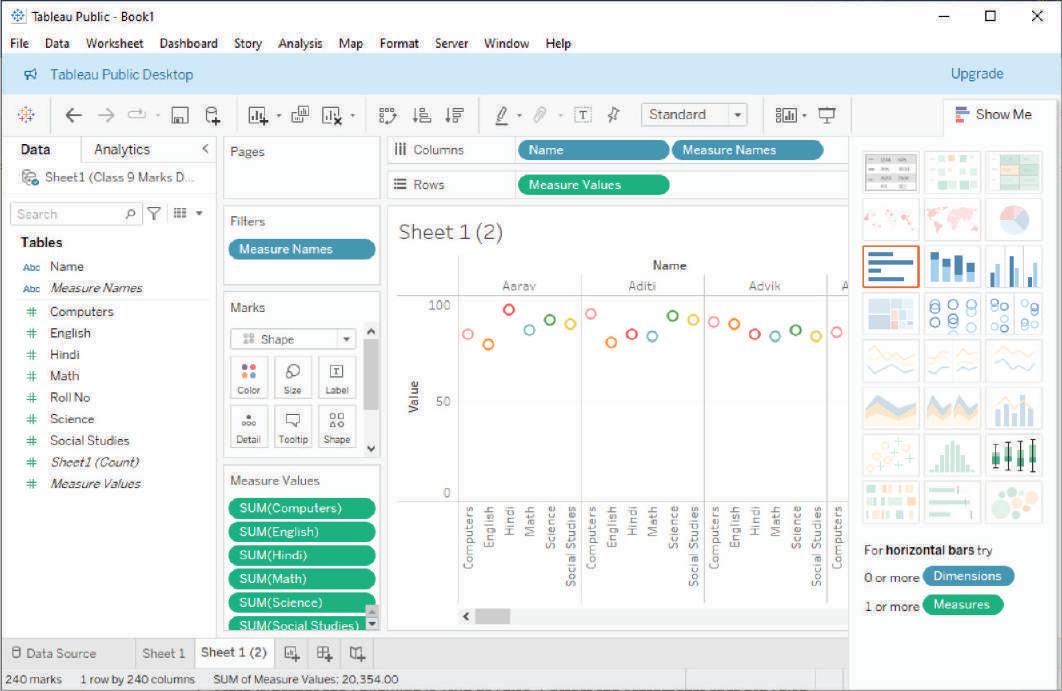The image size is (1062, 691).
Task: Expand the Clear sheet dropdown arrow
Action: click(353, 116)
